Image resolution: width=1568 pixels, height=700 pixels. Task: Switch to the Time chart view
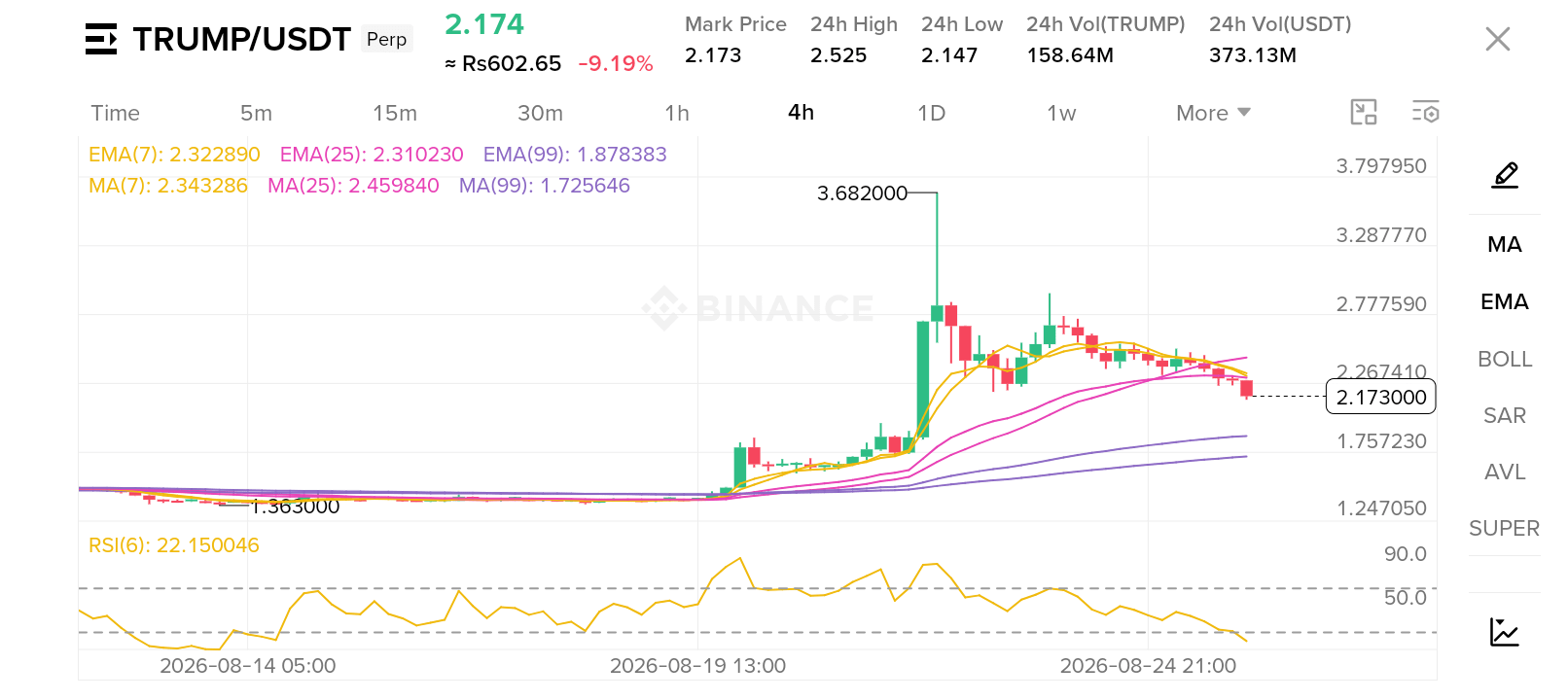(115, 113)
